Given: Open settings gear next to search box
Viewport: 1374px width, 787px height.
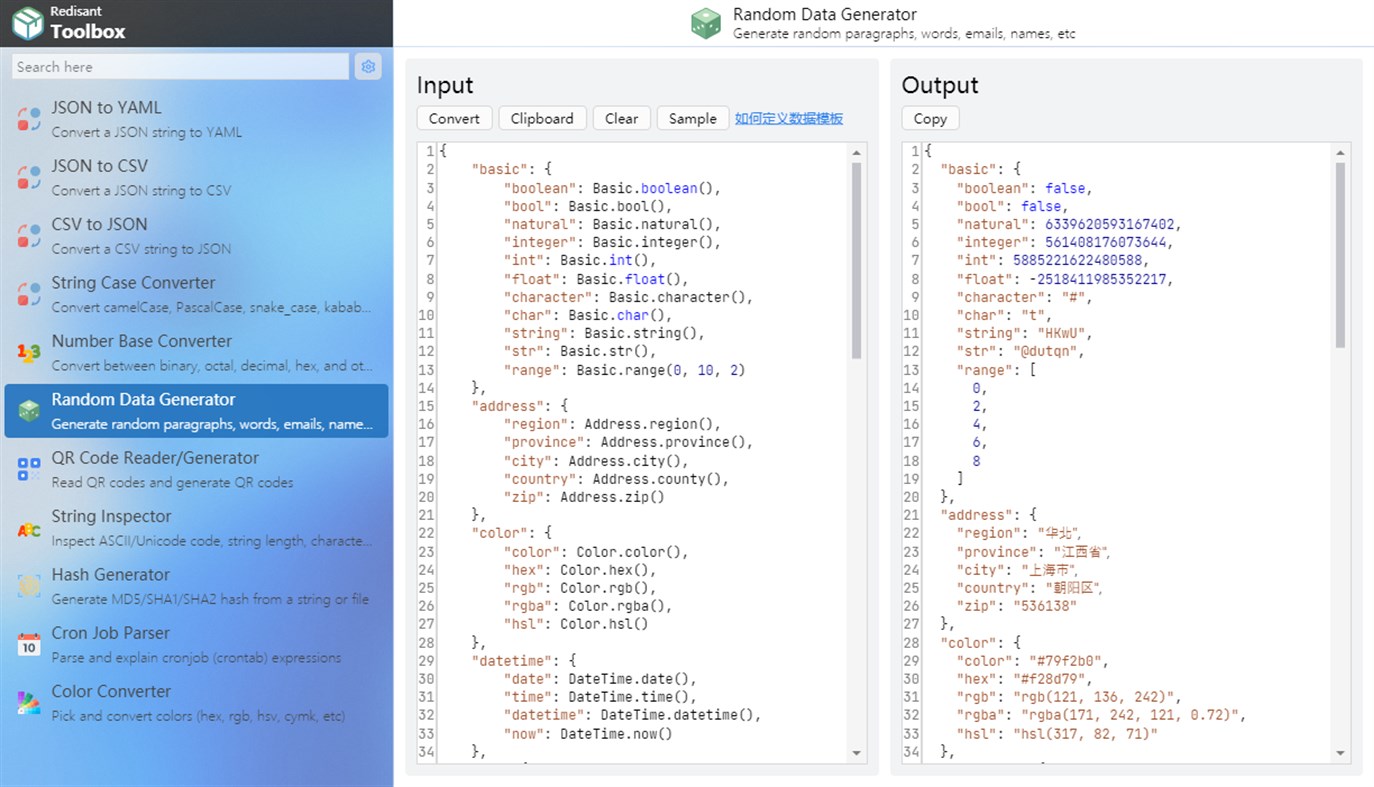Looking at the screenshot, I should [368, 67].
